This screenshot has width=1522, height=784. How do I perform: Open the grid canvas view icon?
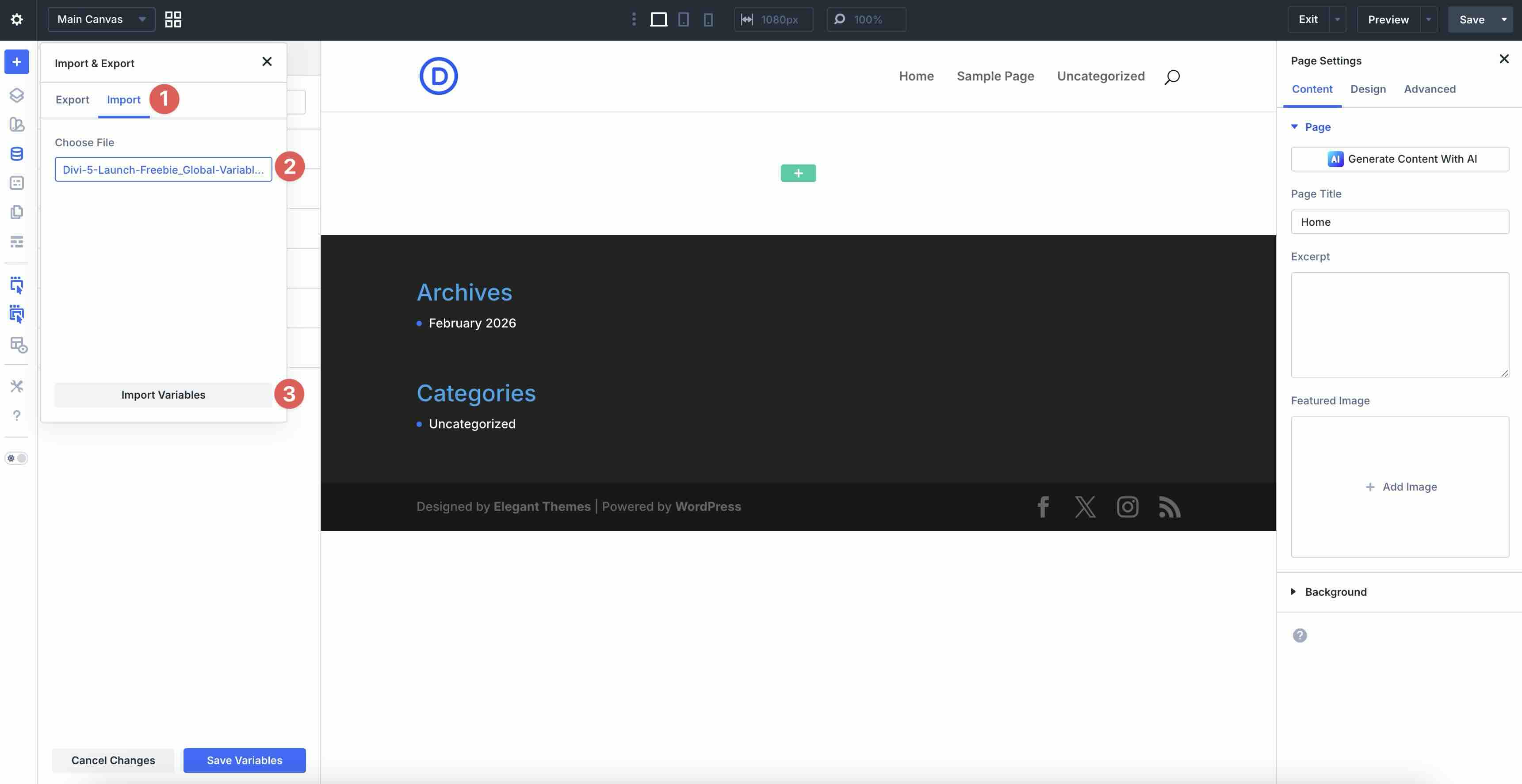173,19
